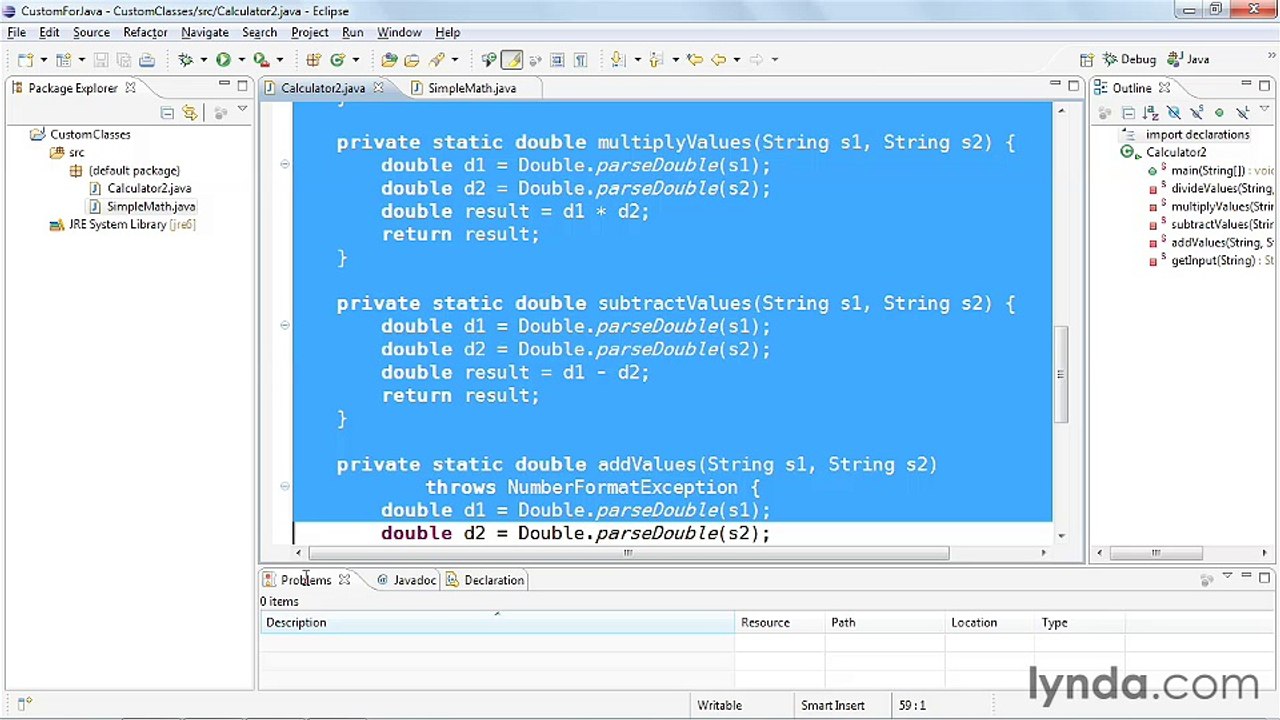1280x720 pixels.
Task: Switch to the Java perspective
Action: [x=1189, y=60]
